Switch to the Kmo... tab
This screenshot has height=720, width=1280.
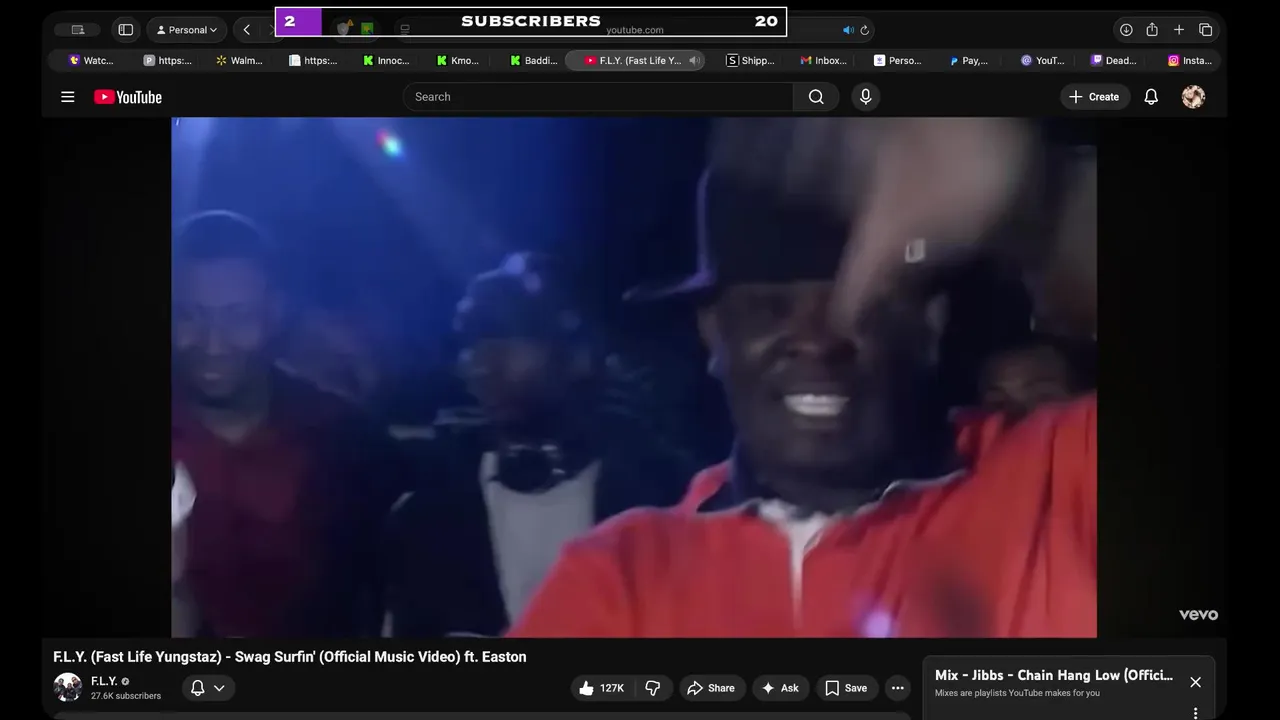click(458, 61)
